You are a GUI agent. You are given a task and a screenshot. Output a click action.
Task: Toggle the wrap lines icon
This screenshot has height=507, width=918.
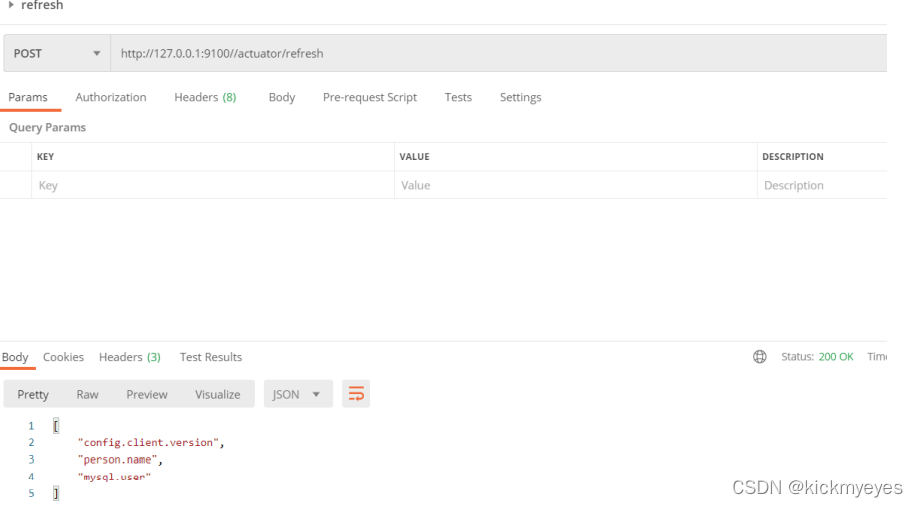click(356, 394)
